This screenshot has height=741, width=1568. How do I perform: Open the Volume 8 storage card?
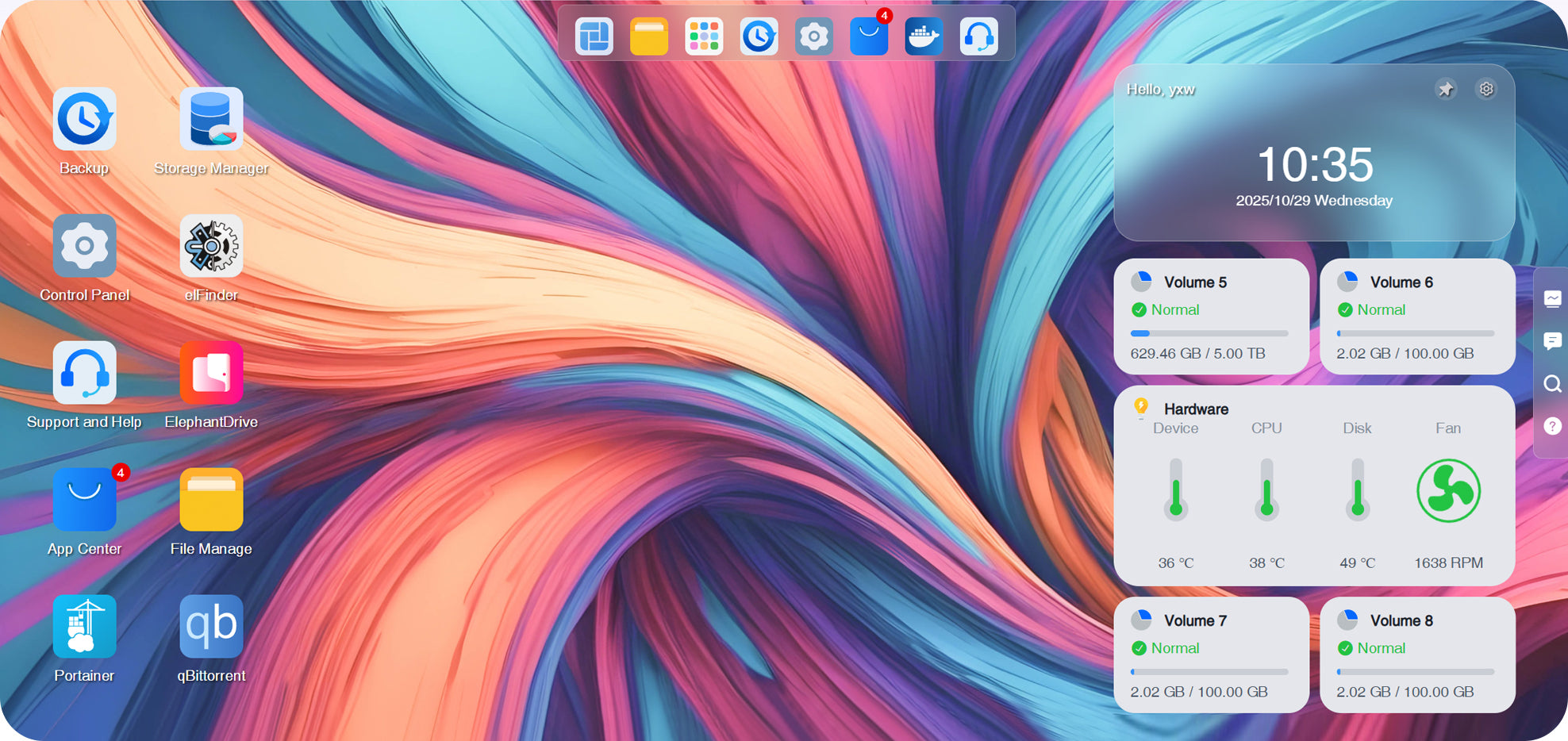[1417, 655]
